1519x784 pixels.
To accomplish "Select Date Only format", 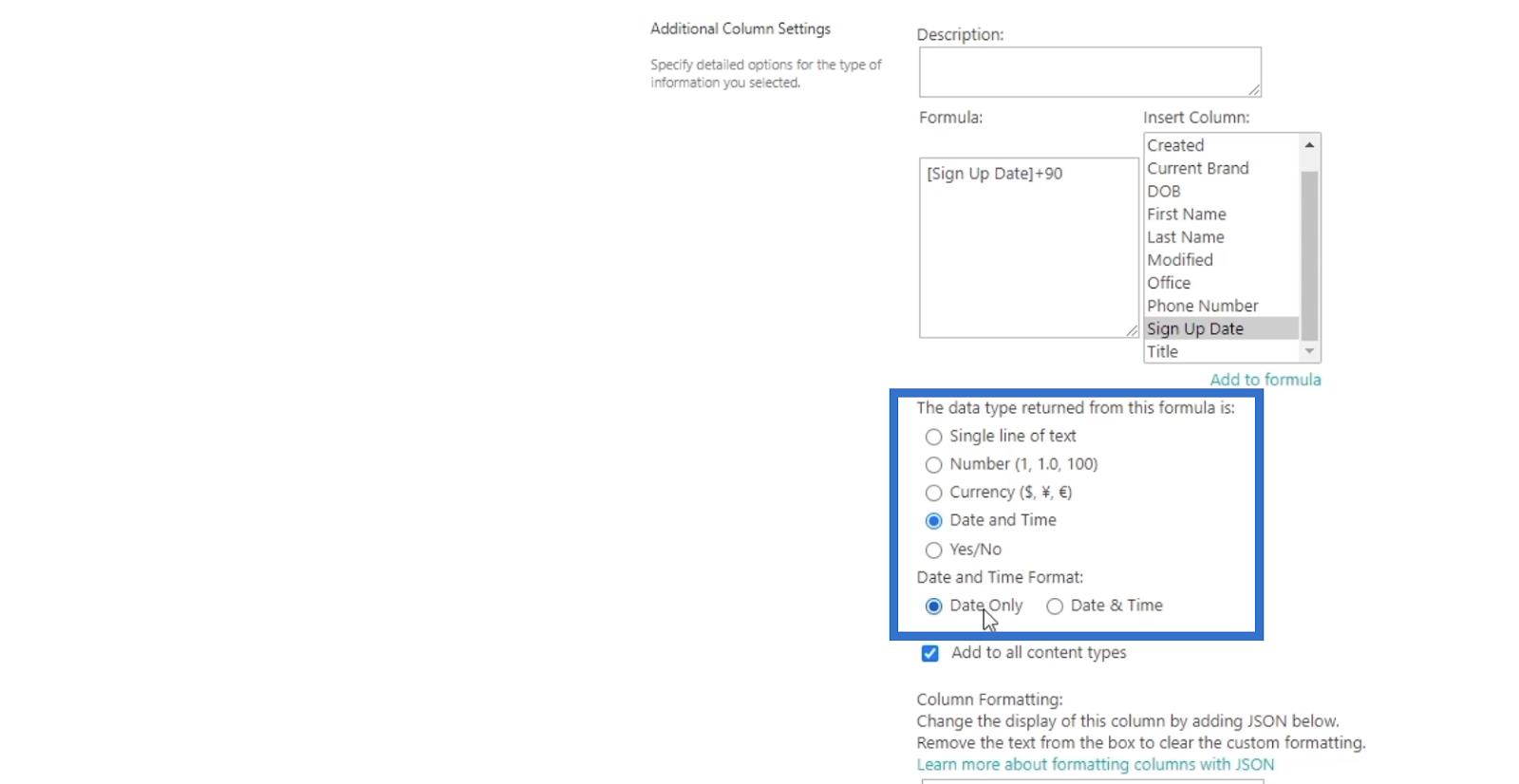I will (934, 607).
